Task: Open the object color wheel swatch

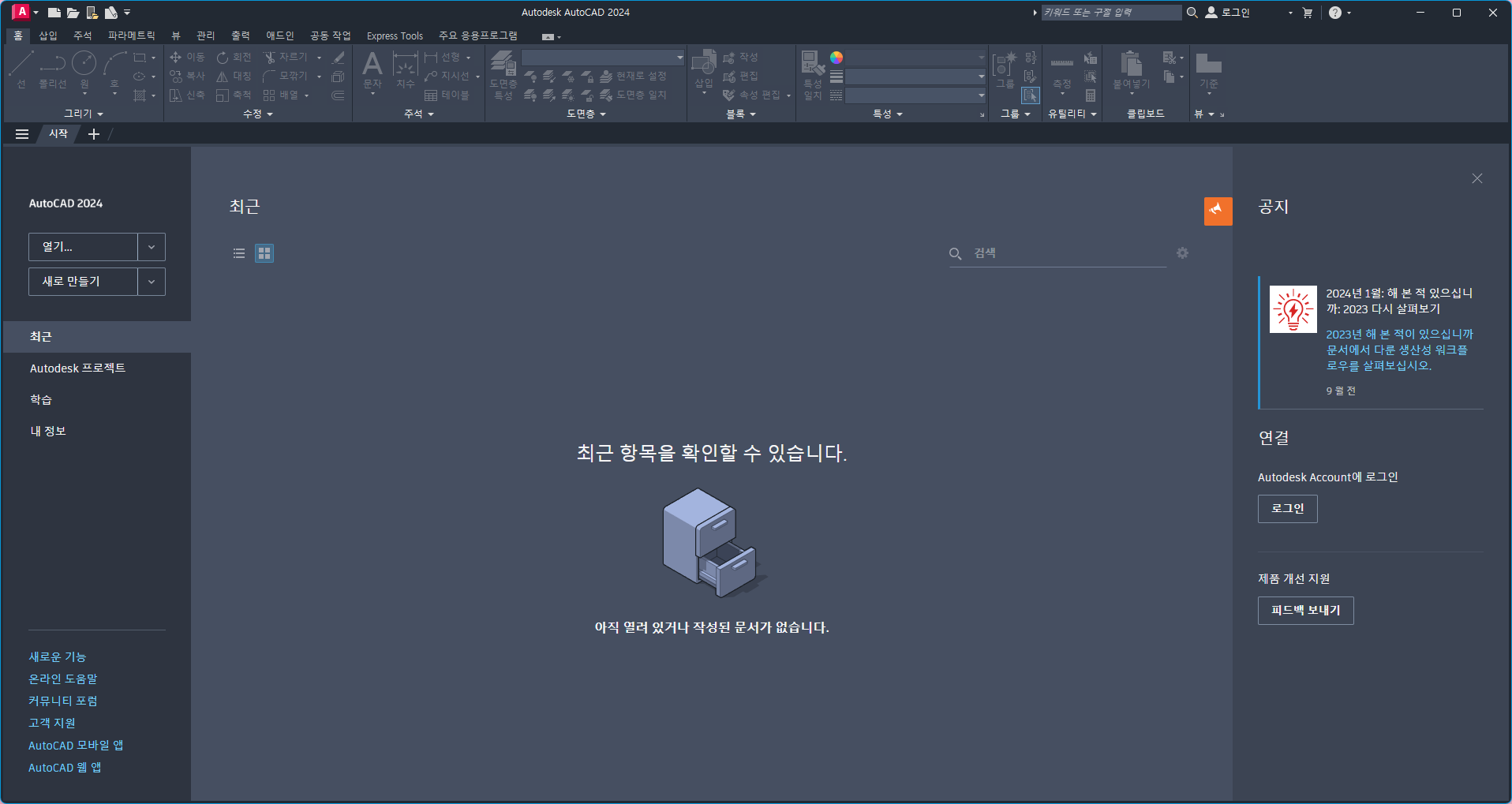Action: click(836, 58)
